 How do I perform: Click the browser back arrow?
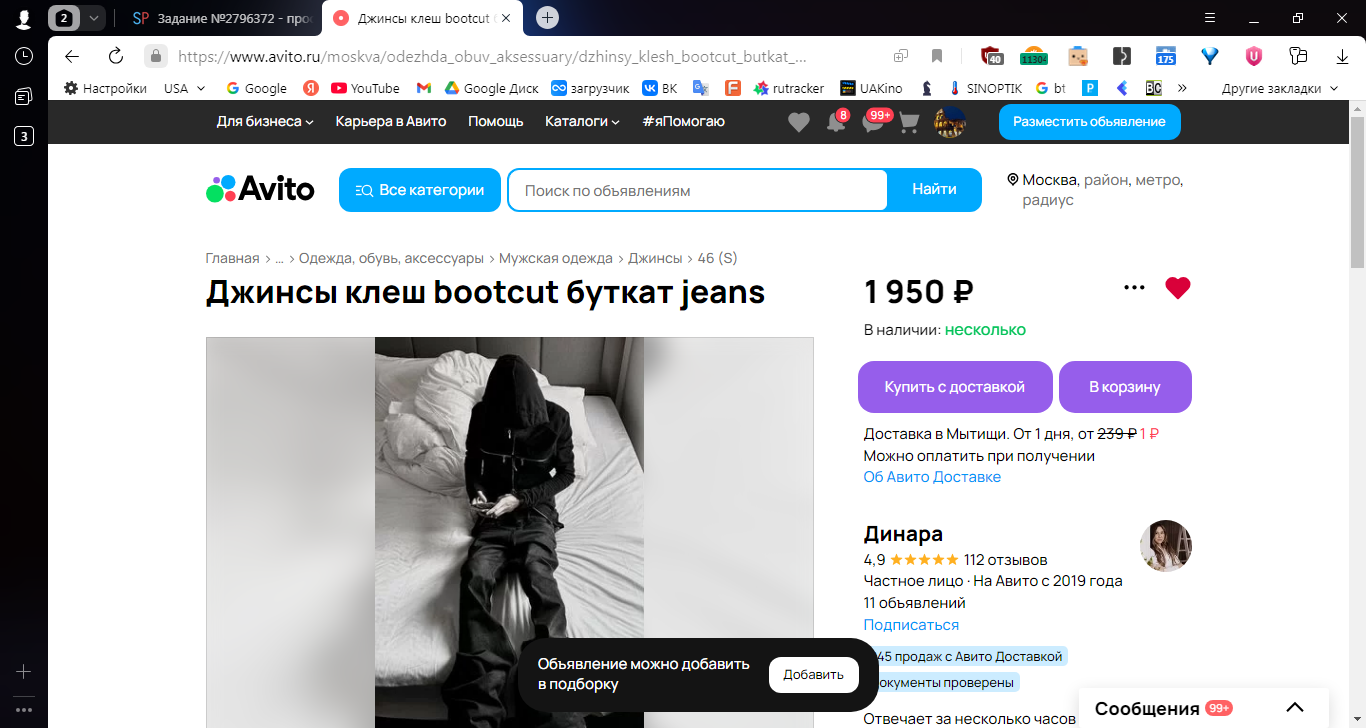pyautogui.click(x=72, y=56)
